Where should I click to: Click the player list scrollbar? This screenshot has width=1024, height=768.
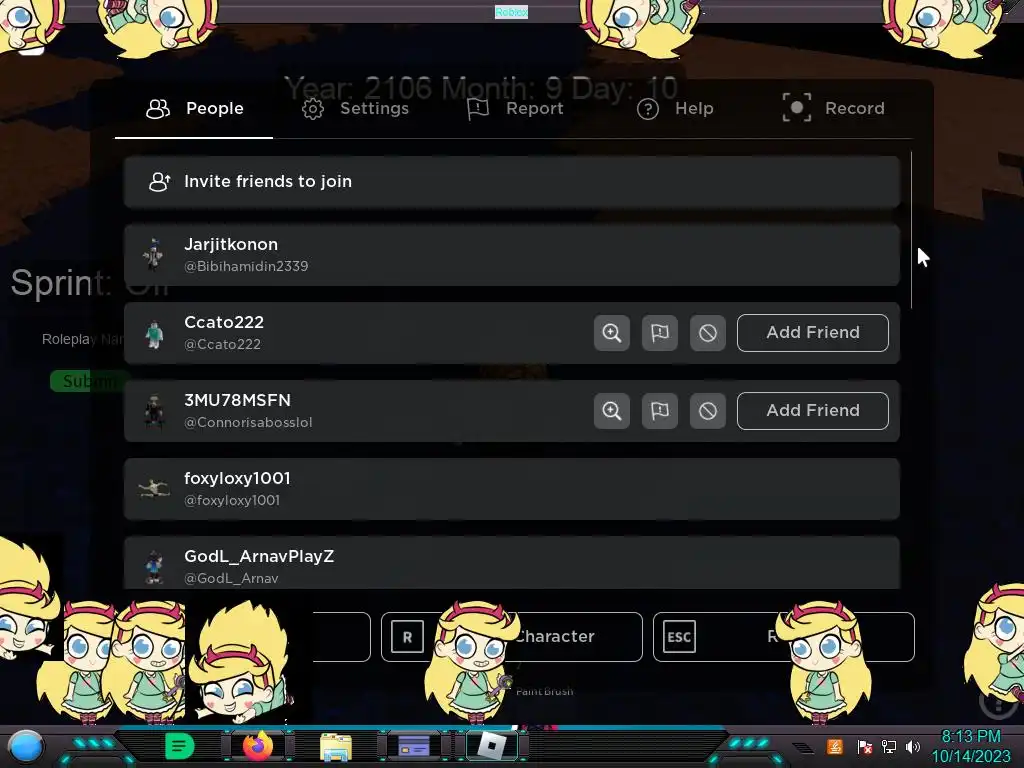pyautogui.click(x=911, y=230)
